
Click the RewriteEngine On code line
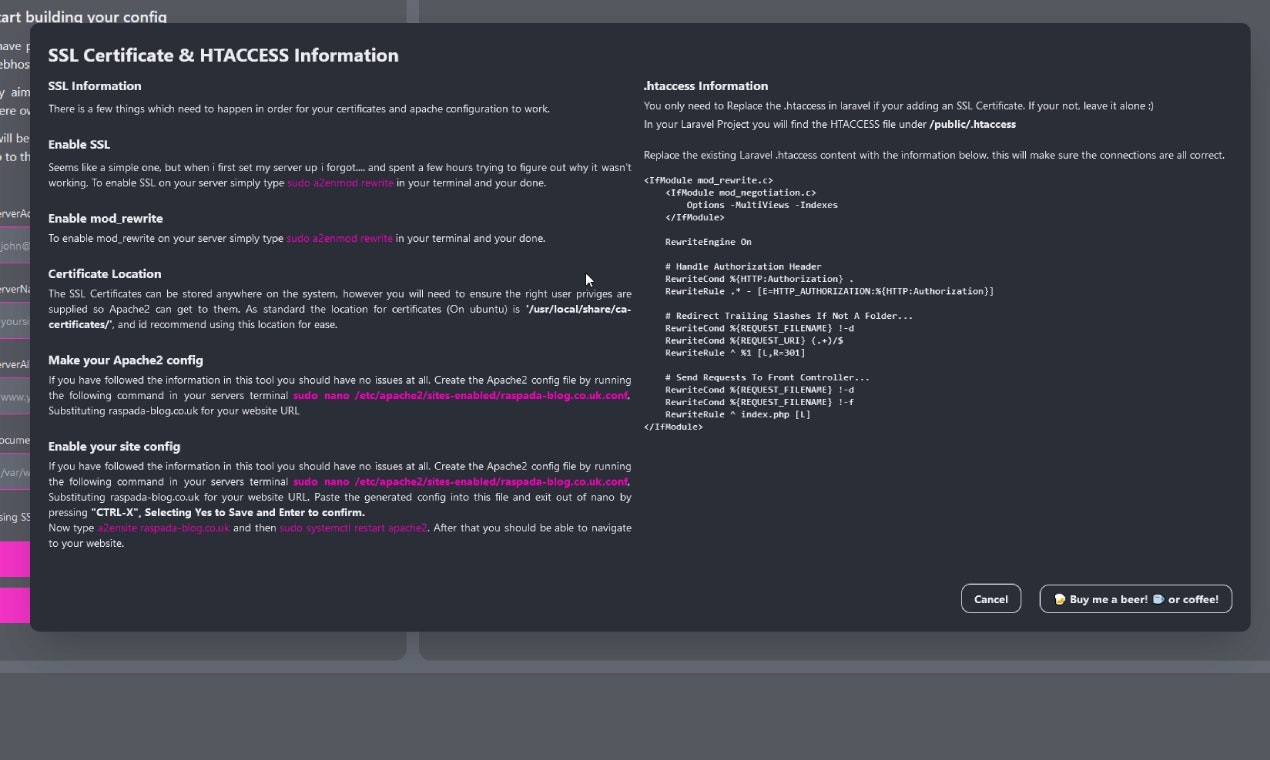[708, 242]
